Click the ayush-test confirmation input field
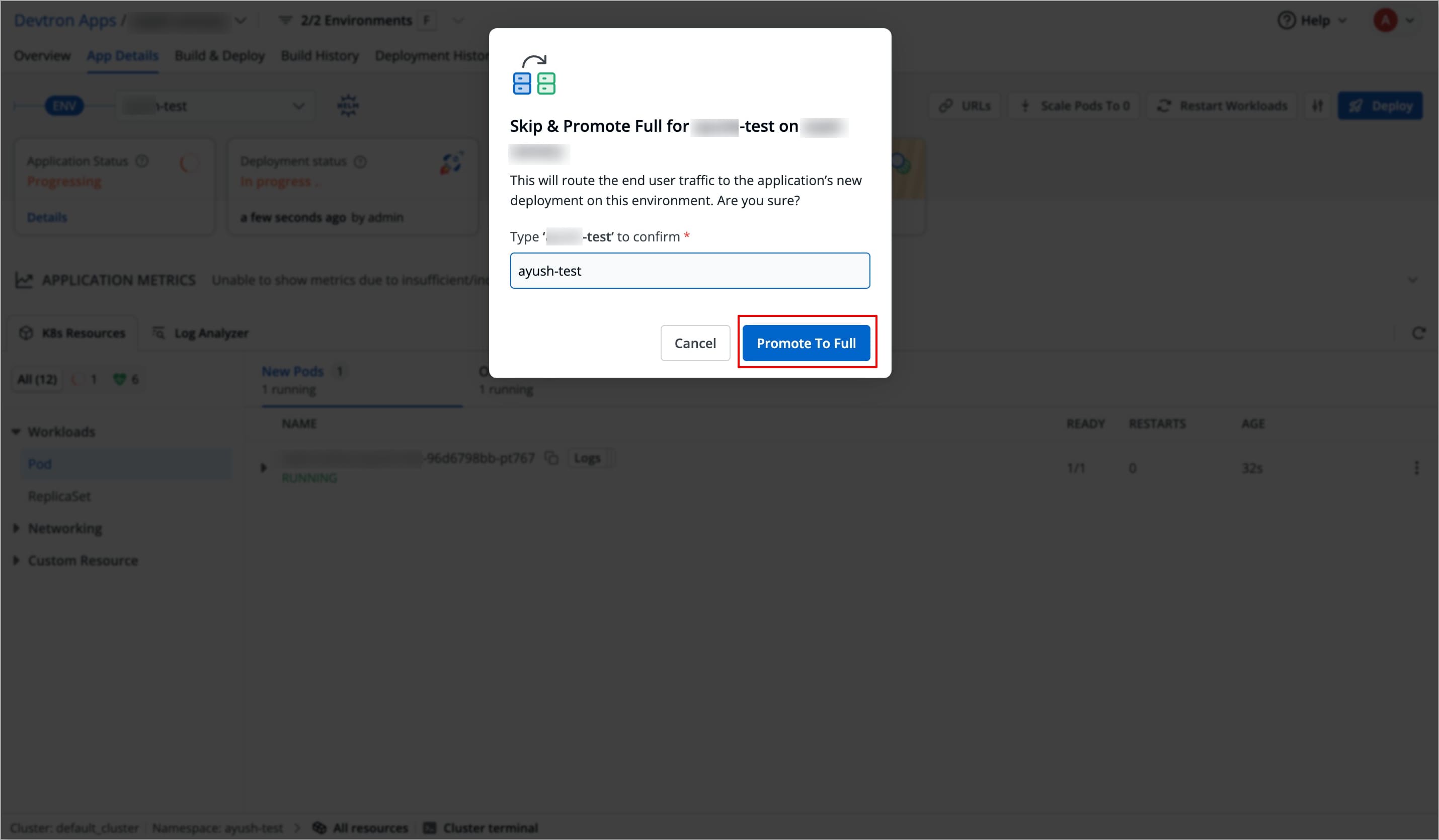The width and height of the screenshot is (1439, 840). point(689,270)
